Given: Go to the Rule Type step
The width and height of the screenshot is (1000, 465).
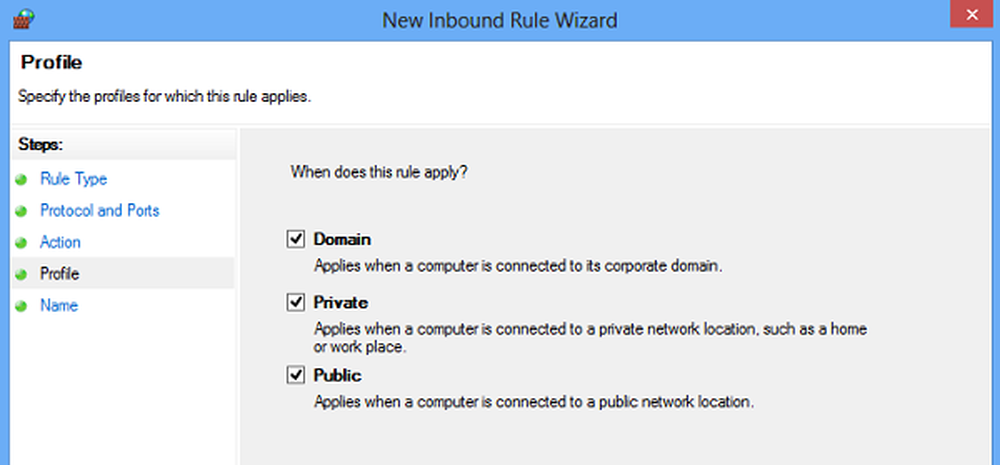Looking at the screenshot, I should [x=73, y=179].
